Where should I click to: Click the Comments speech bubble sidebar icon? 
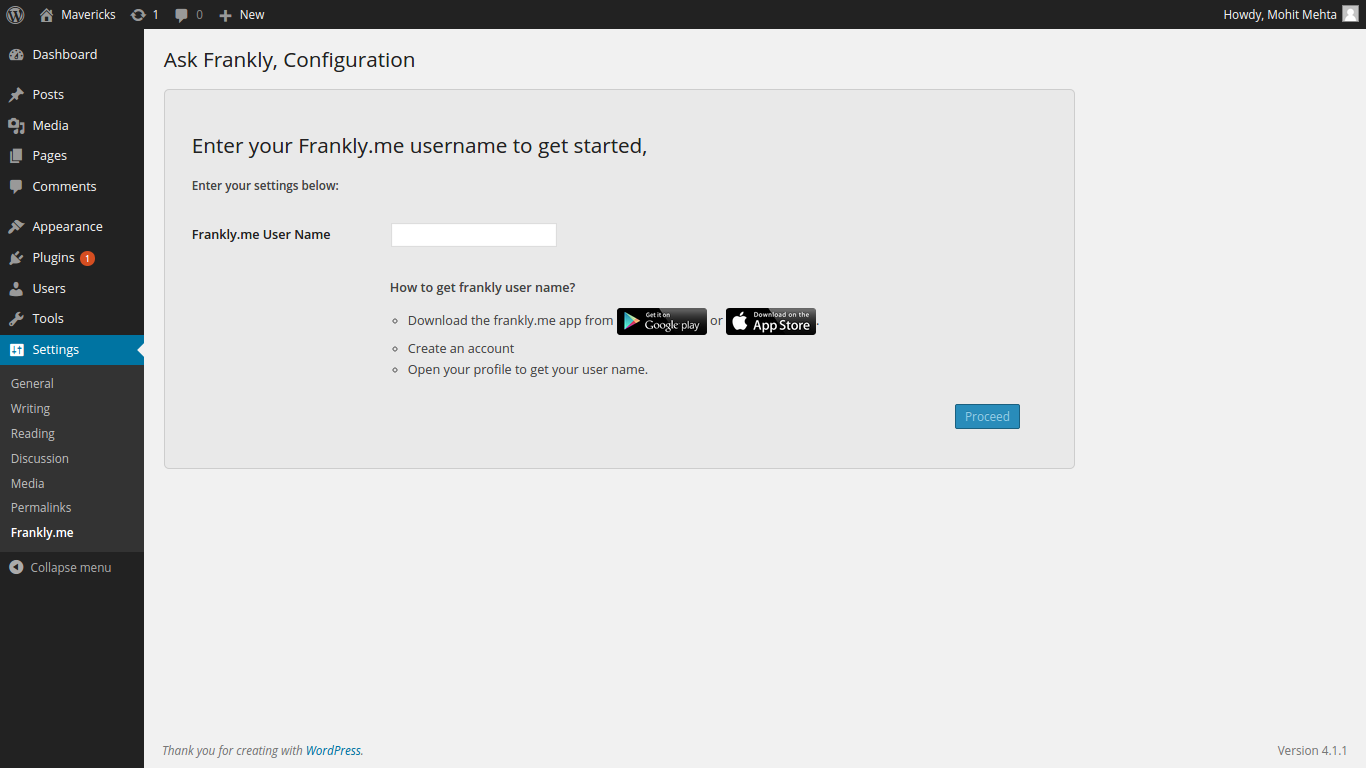tap(16, 187)
